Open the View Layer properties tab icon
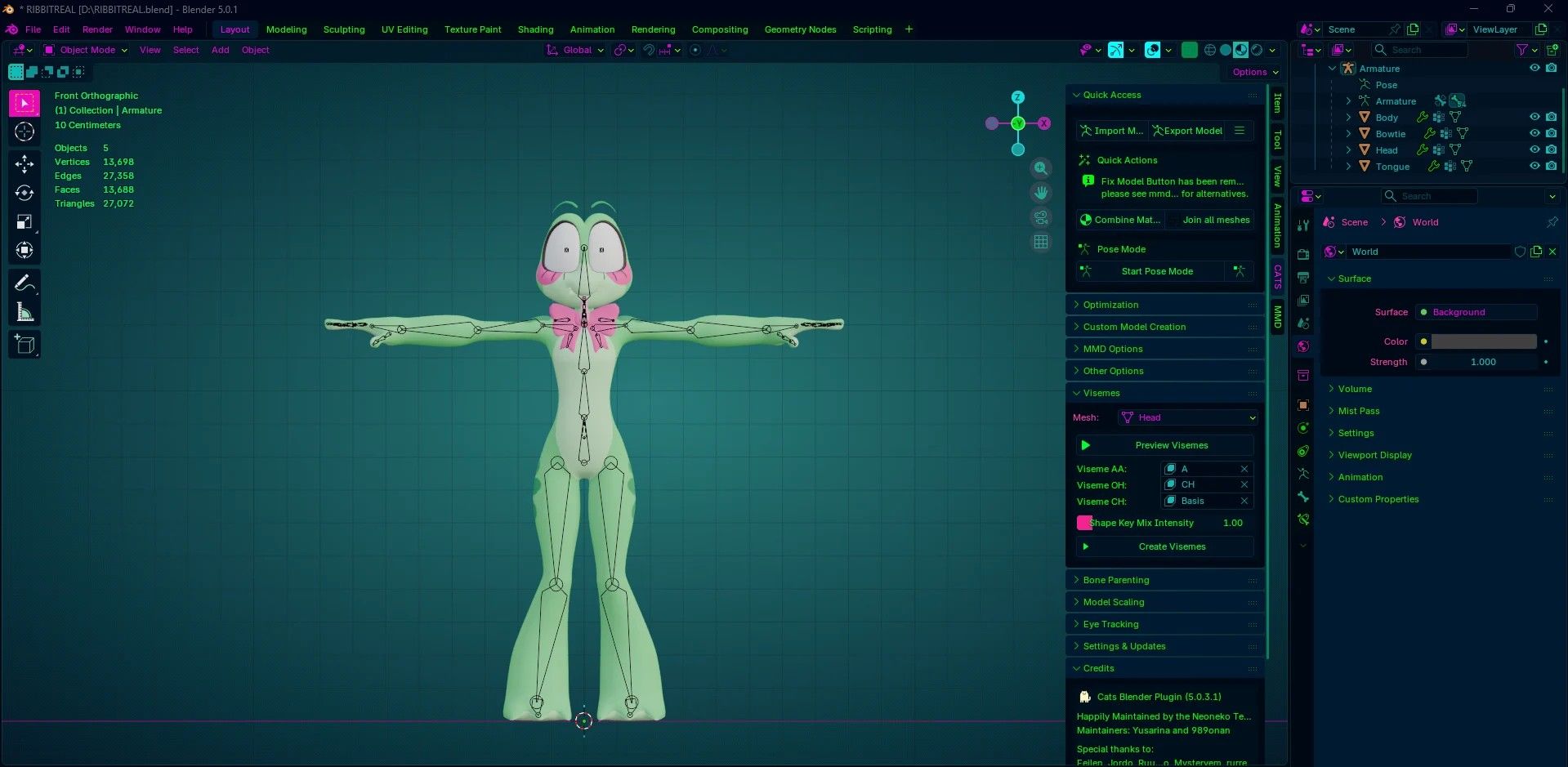 pyautogui.click(x=1303, y=301)
